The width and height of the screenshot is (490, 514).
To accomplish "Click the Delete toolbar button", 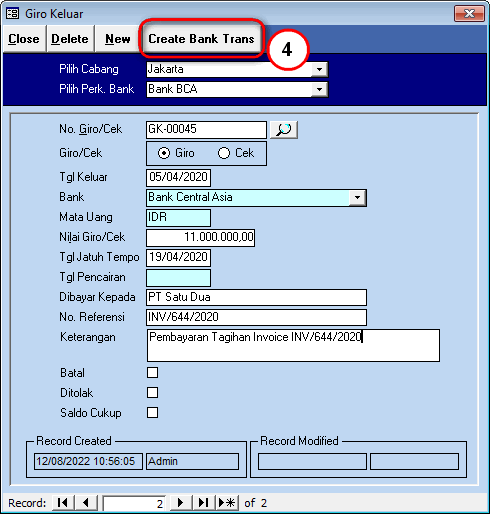I will tap(70, 39).
